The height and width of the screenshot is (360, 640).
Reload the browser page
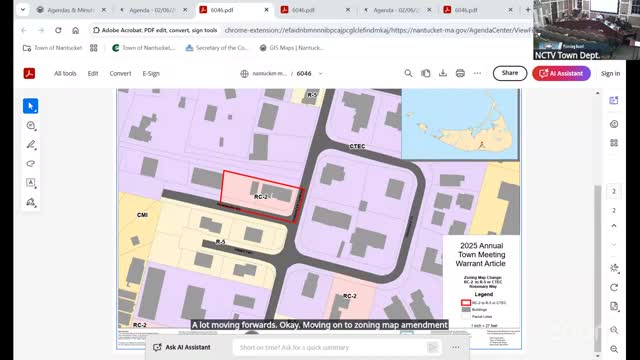[58, 30]
